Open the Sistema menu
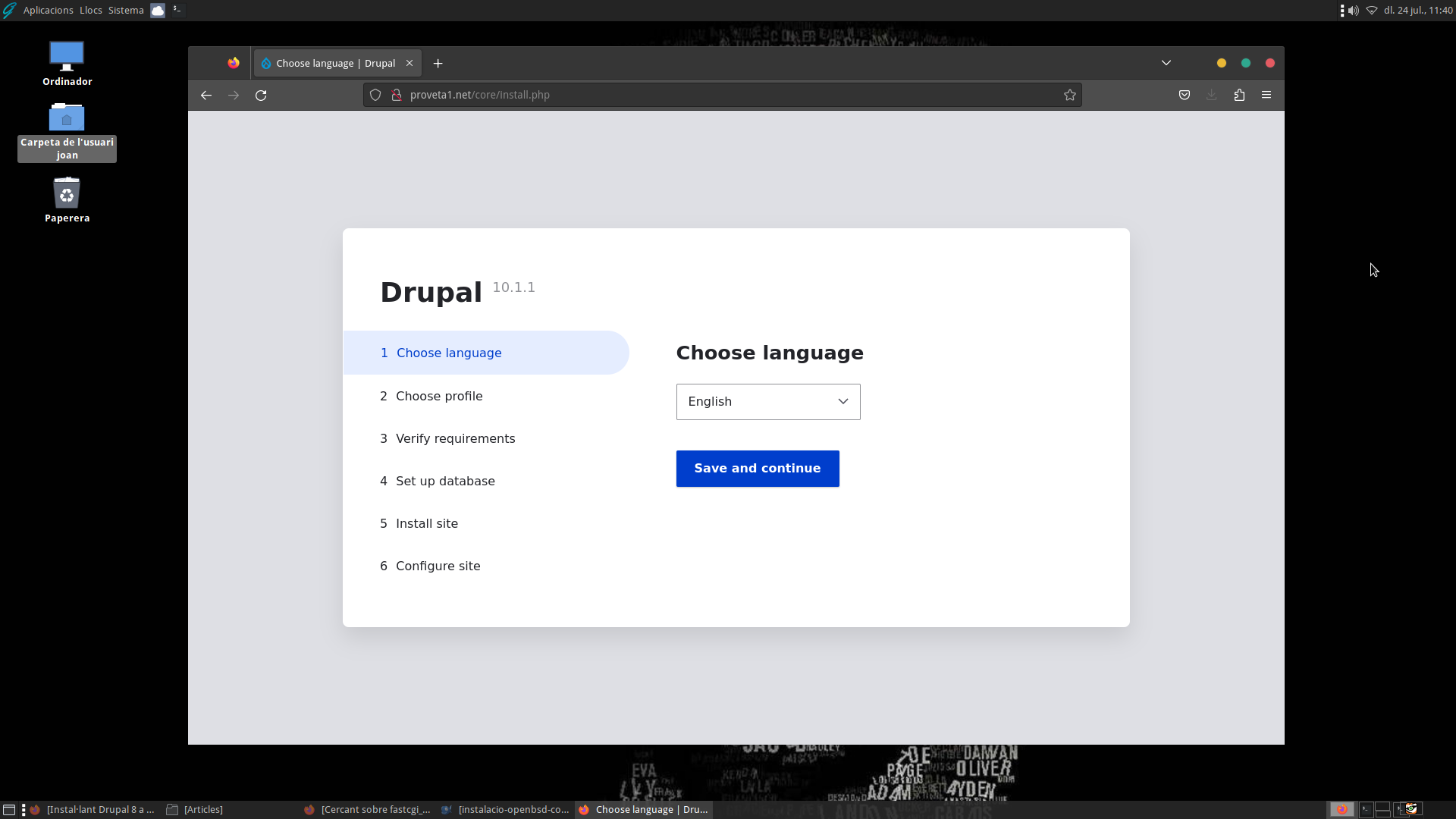 click(x=126, y=11)
